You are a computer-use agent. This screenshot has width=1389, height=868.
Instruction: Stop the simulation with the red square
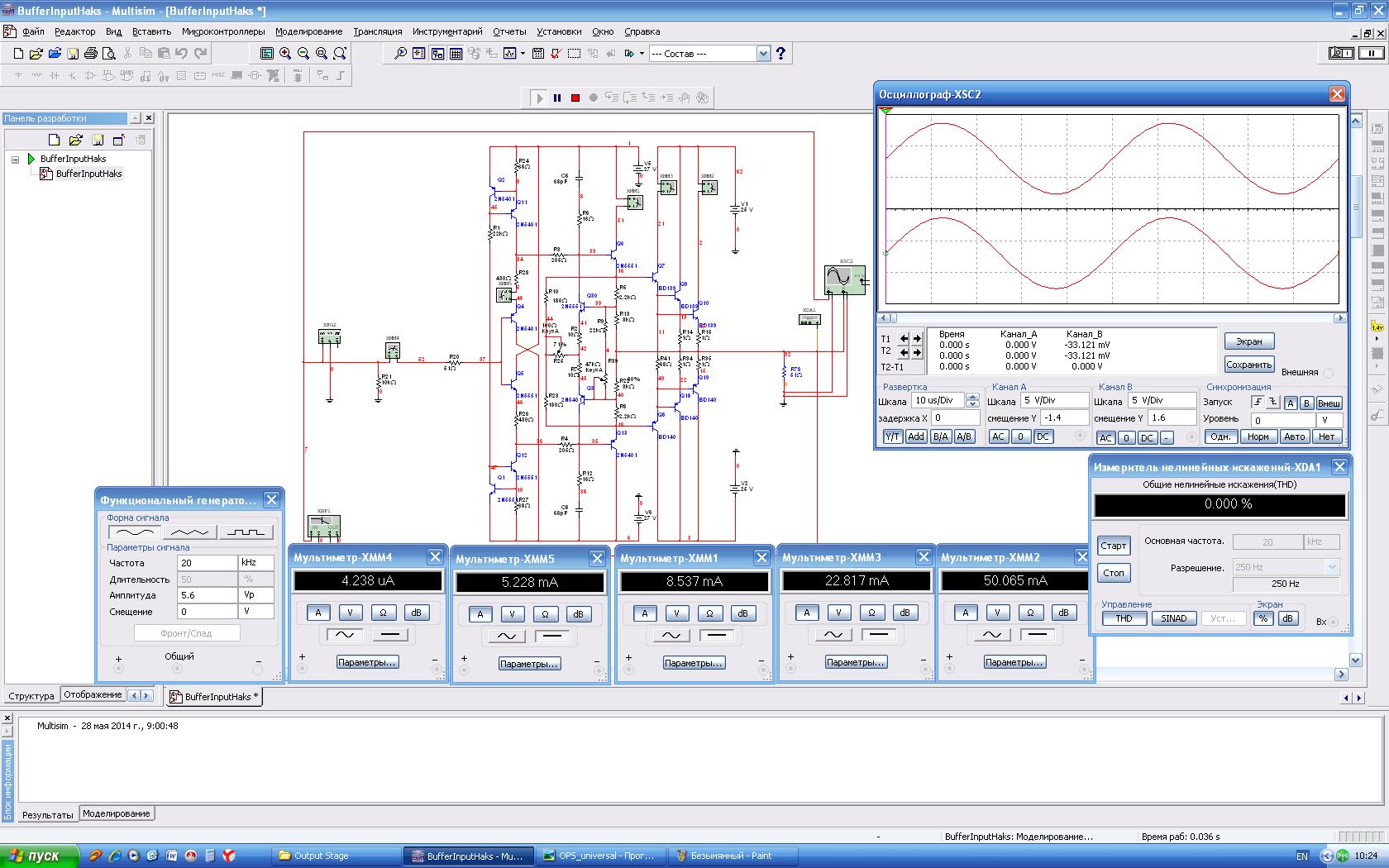575,98
